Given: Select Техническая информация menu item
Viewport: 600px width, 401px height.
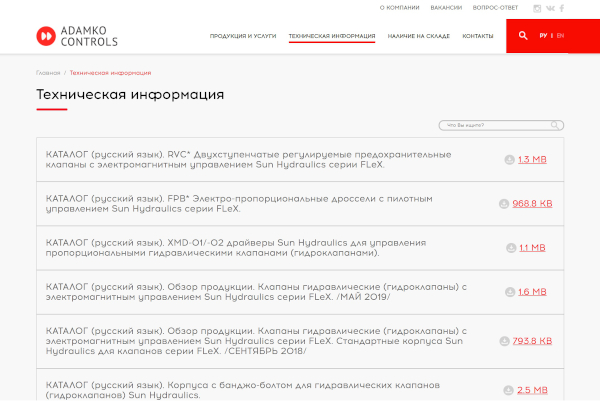Looking at the screenshot, I should (332, 36).
